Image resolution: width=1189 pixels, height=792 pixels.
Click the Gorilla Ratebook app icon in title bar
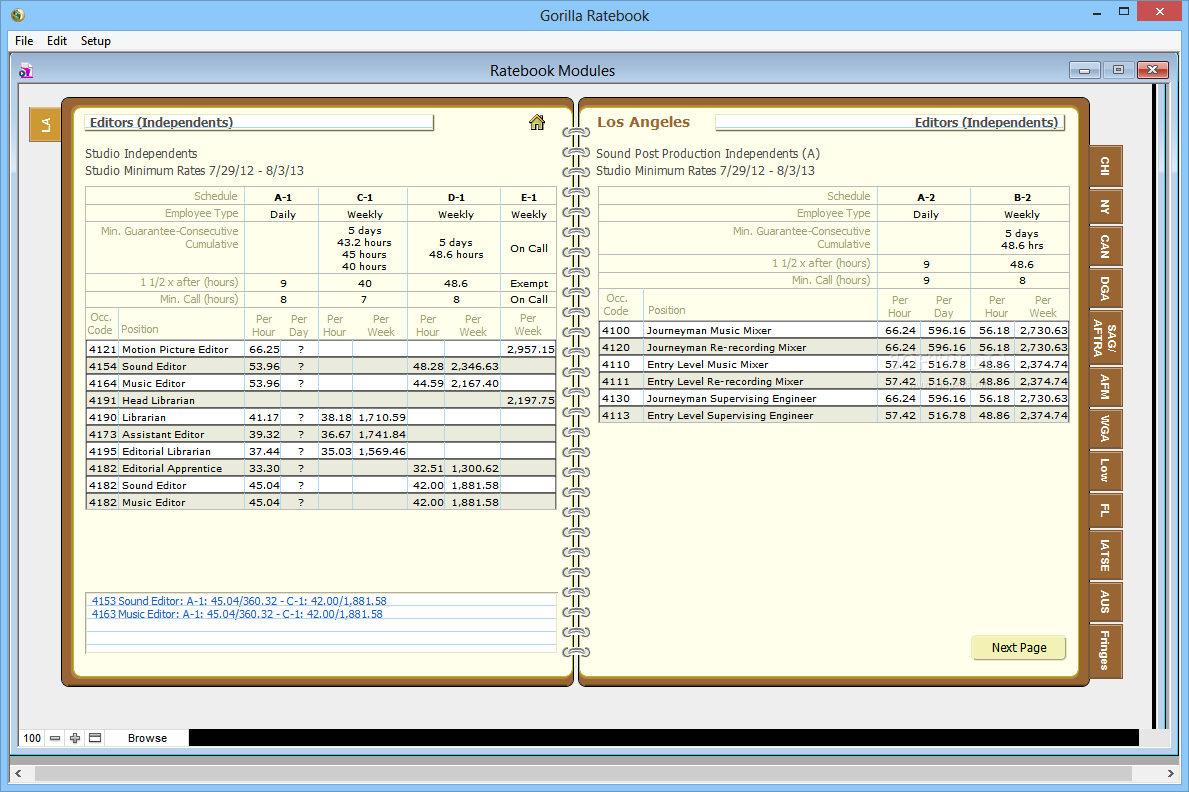pos(18,14)
